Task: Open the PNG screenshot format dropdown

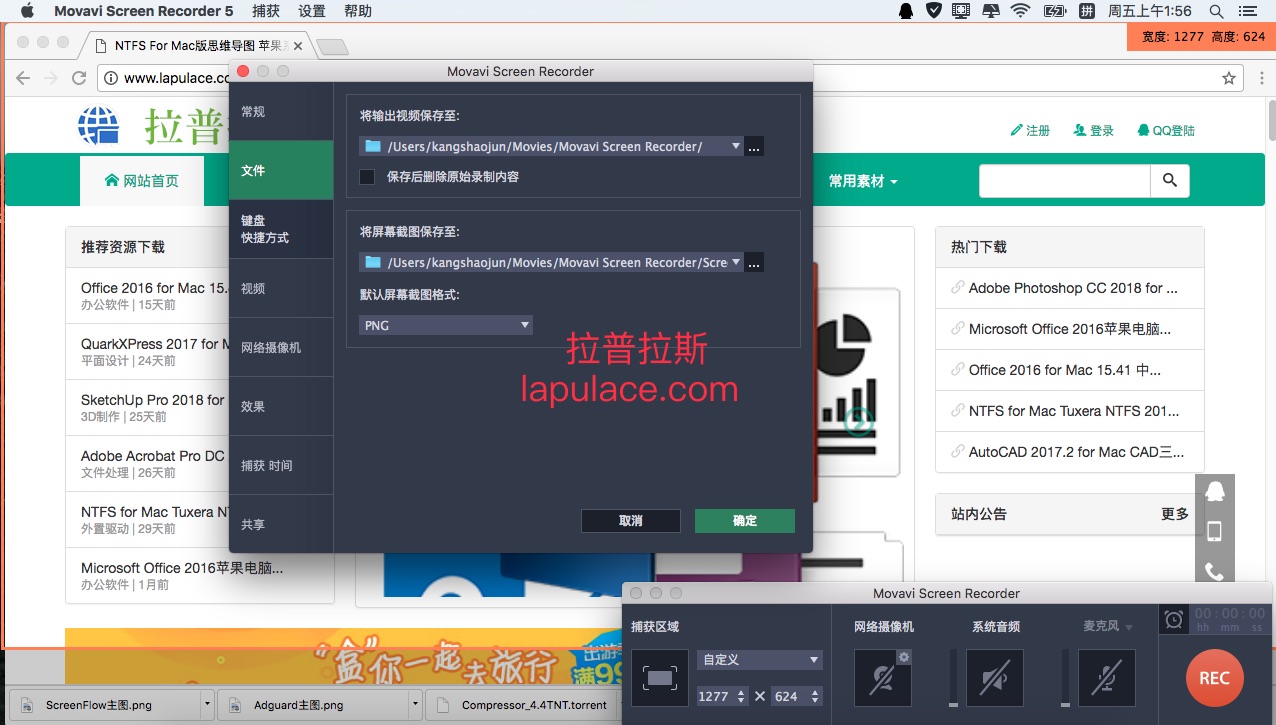Action: tap(446, 325)
